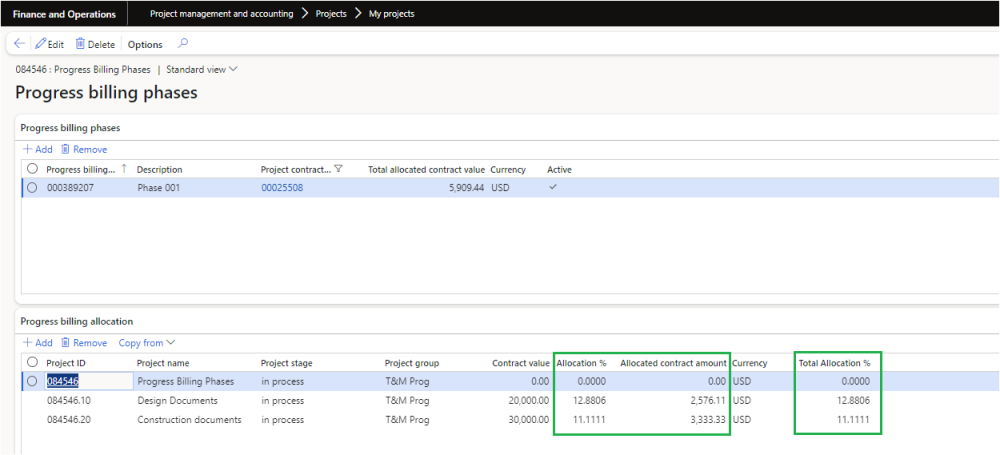Expand the Standard view dropdown
This screenshot has width=1000, height=455.
(x=202, y=70)
